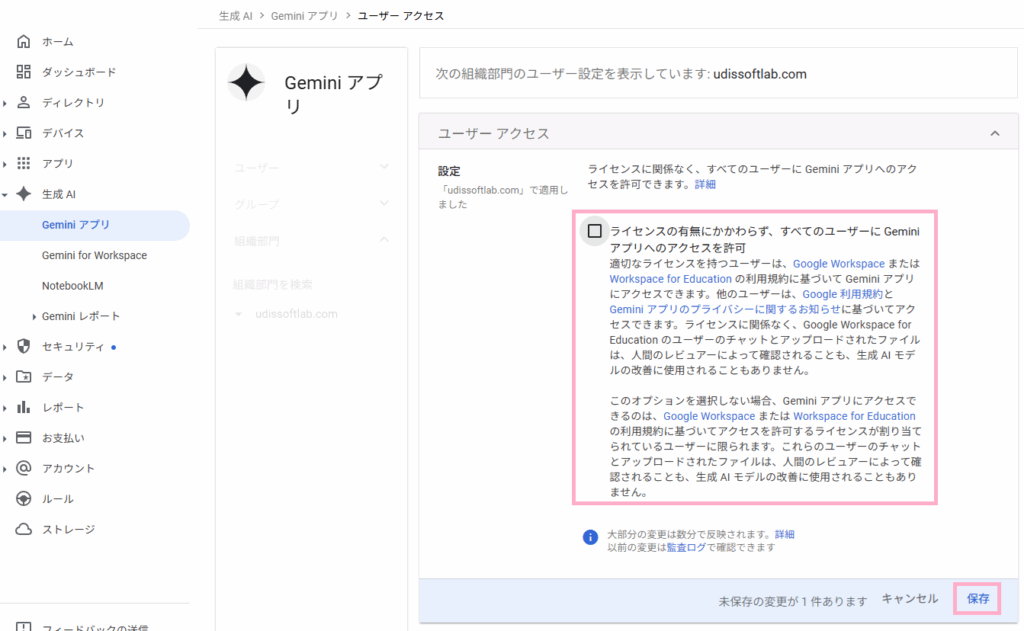The width and height of the screenshot is (1024, 631).
Task: Open the 監査ログ audit log link
Action: [x=685, y=547]
